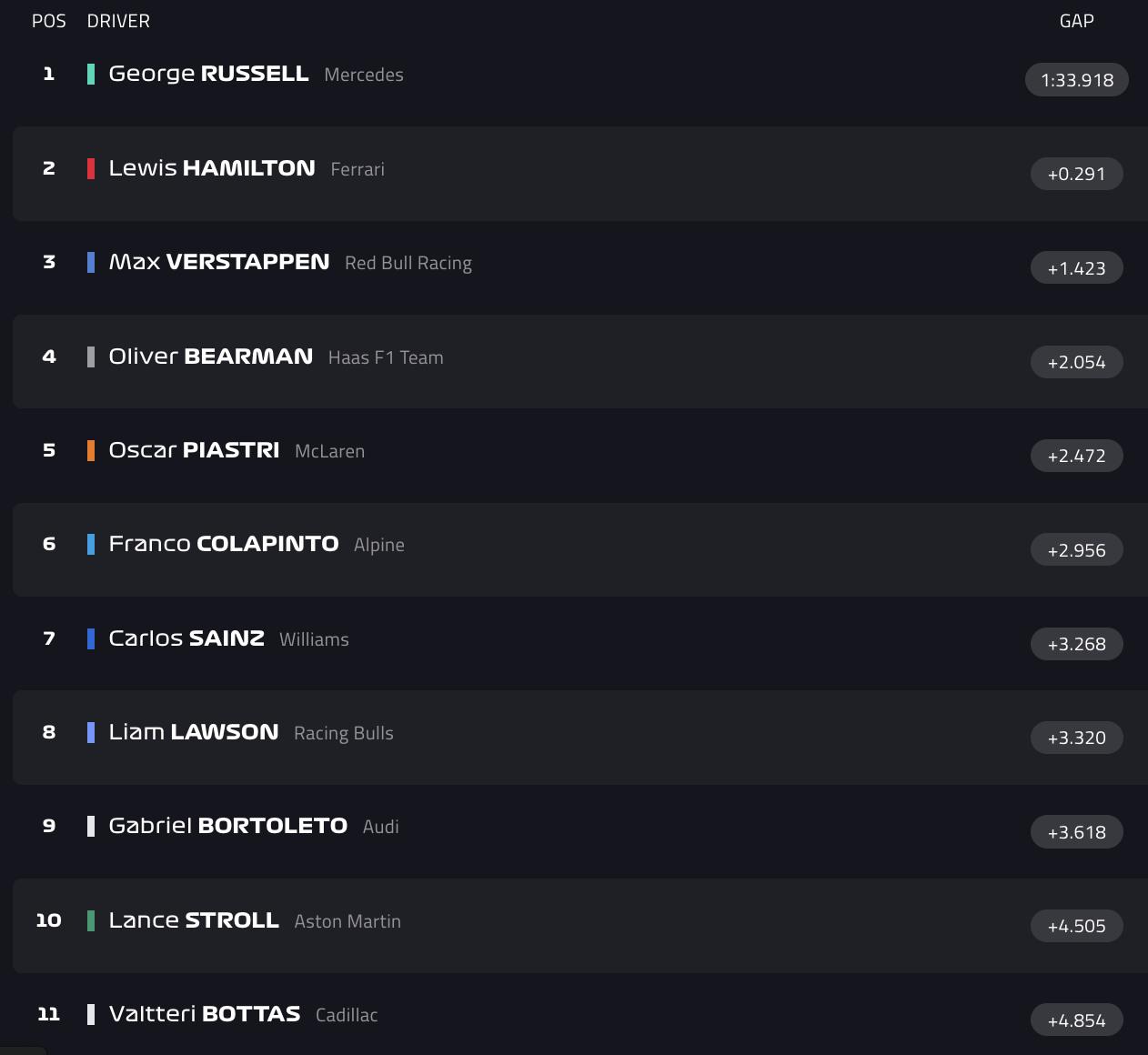Sort by the DRIVER column header

118,20
